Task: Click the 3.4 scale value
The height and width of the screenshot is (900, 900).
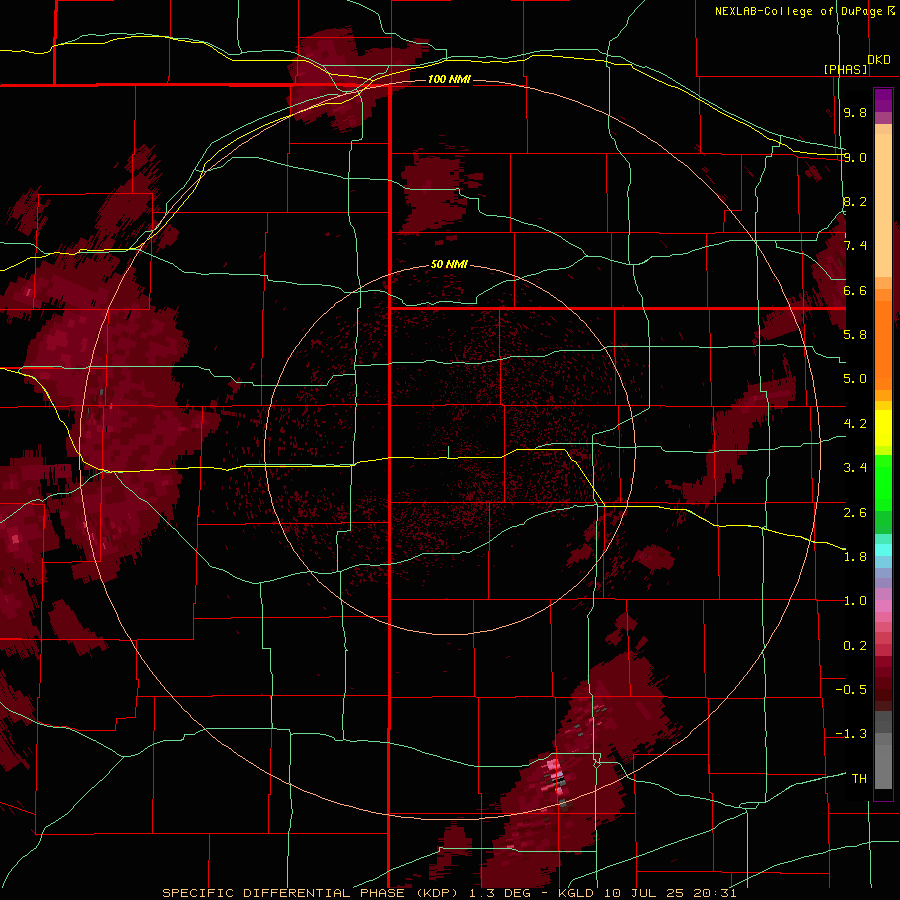Action: pos(855,468)
